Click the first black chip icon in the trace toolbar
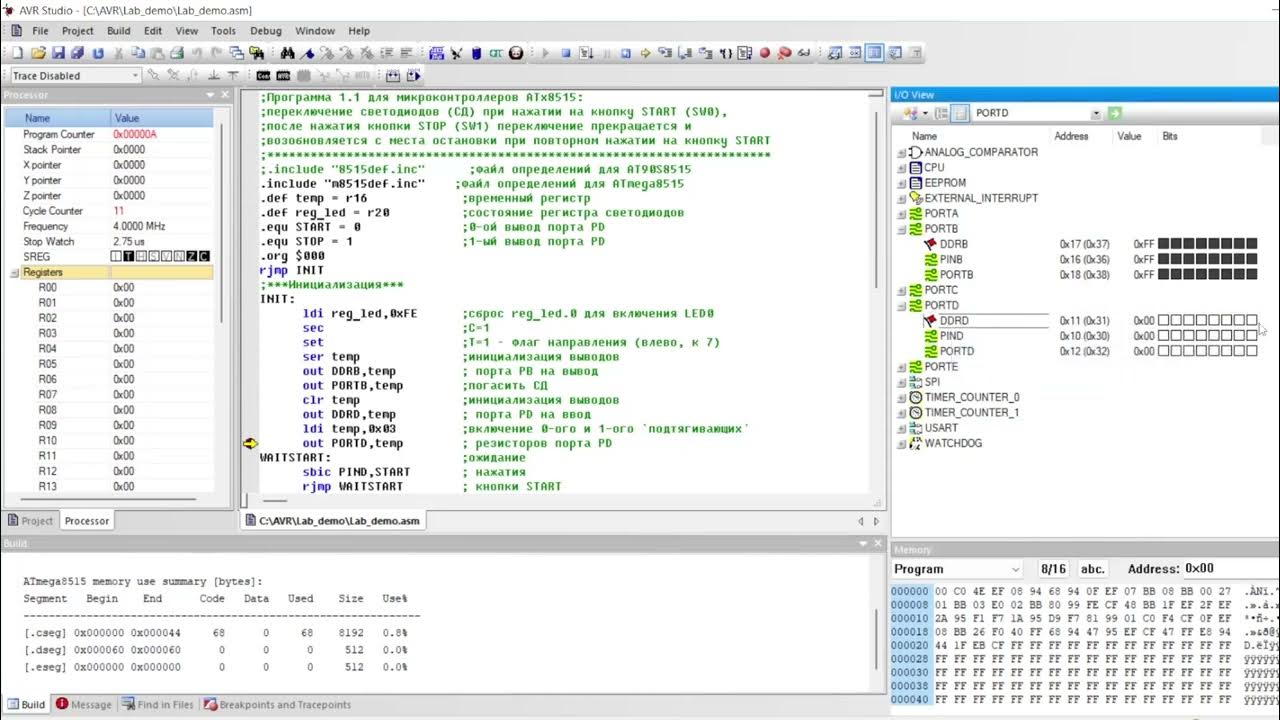 [x=263, y=75]
